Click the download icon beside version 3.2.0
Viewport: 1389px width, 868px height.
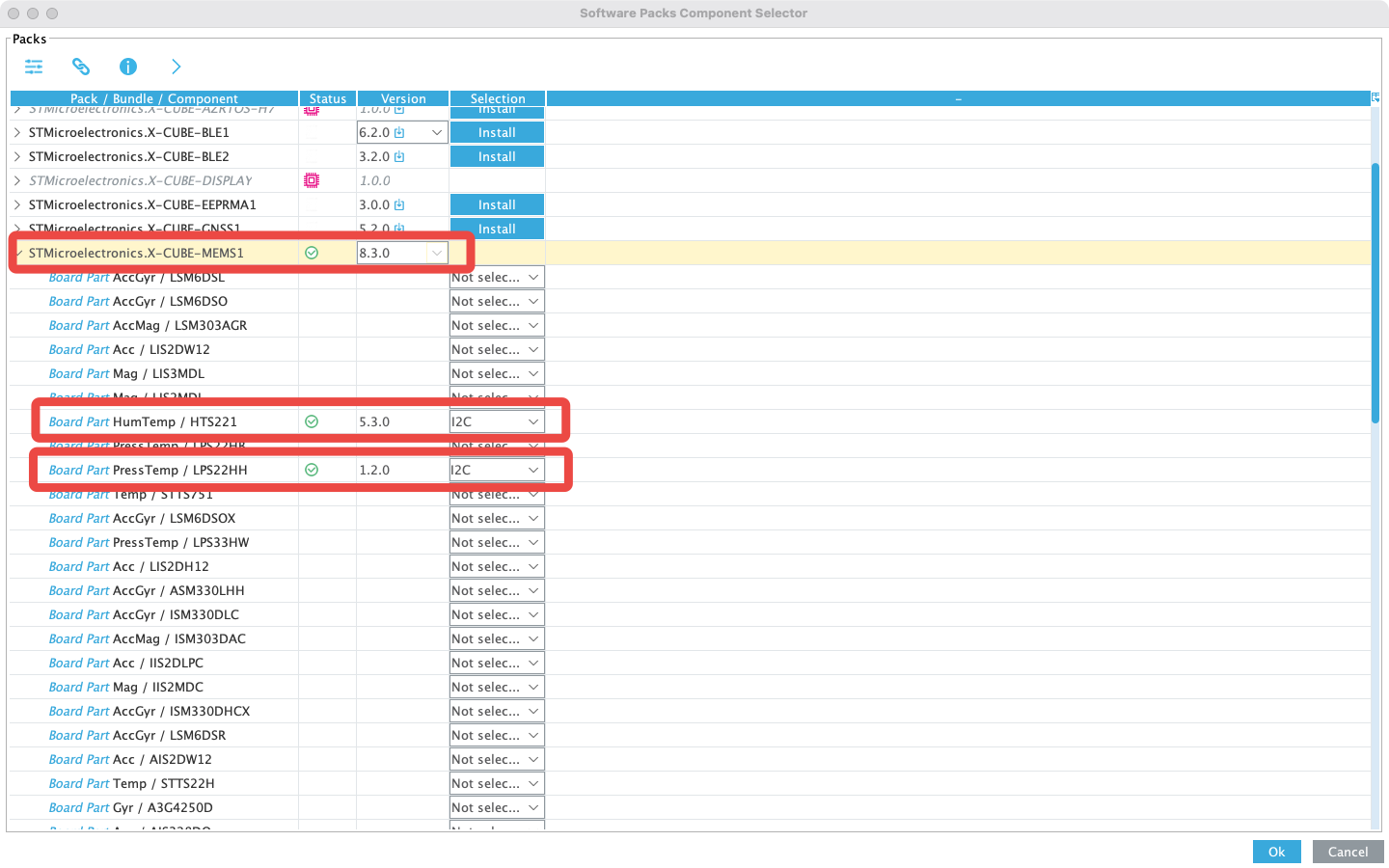pos(399,156)
